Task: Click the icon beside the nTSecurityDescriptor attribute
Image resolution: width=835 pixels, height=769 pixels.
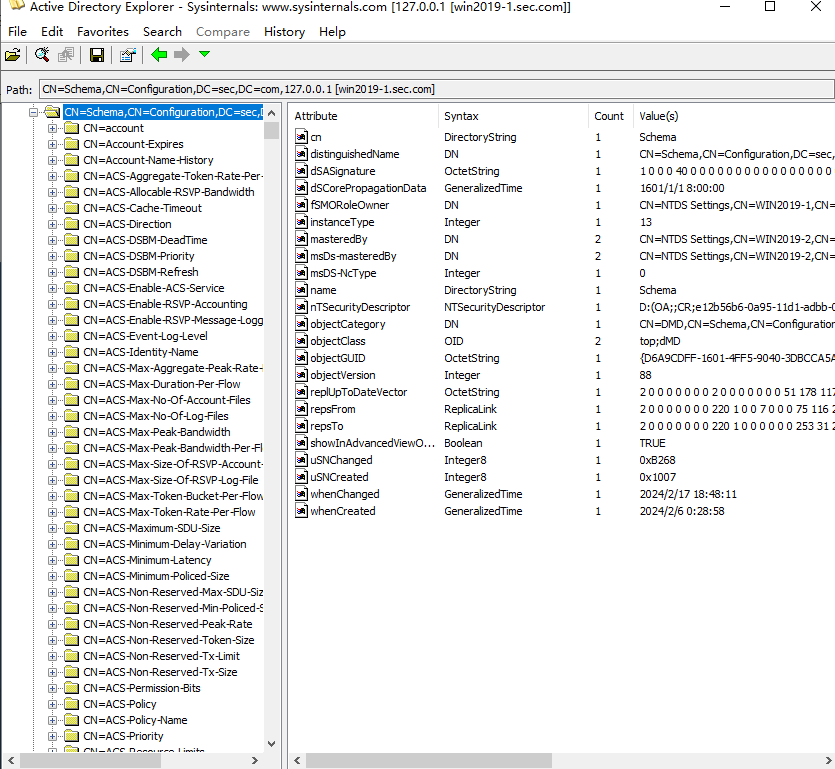Action: (301, 308)
